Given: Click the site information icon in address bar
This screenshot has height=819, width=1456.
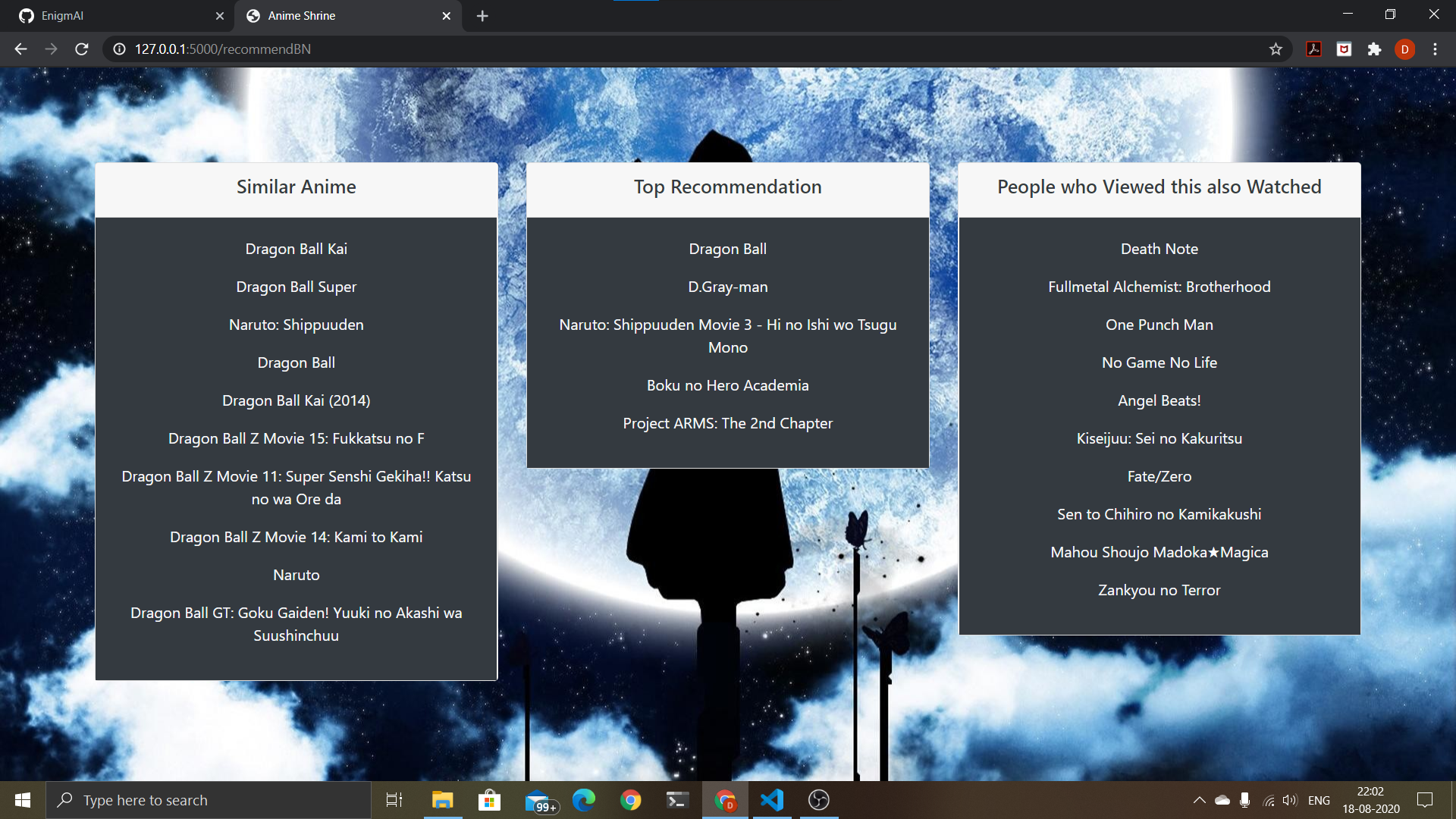Looking at the screenshot, I should click(x=119, y=49).
